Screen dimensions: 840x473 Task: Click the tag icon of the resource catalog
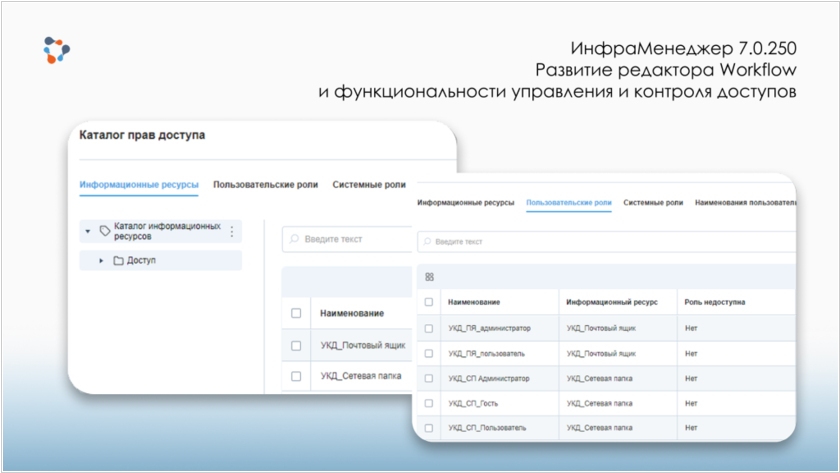105,231
